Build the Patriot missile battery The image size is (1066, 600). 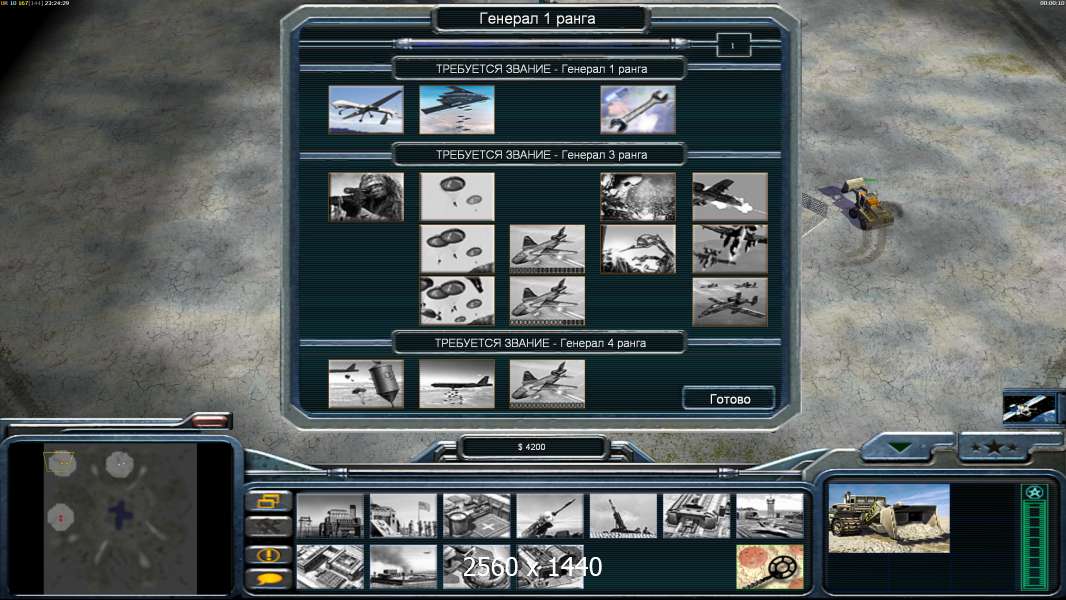coord(550,516)
